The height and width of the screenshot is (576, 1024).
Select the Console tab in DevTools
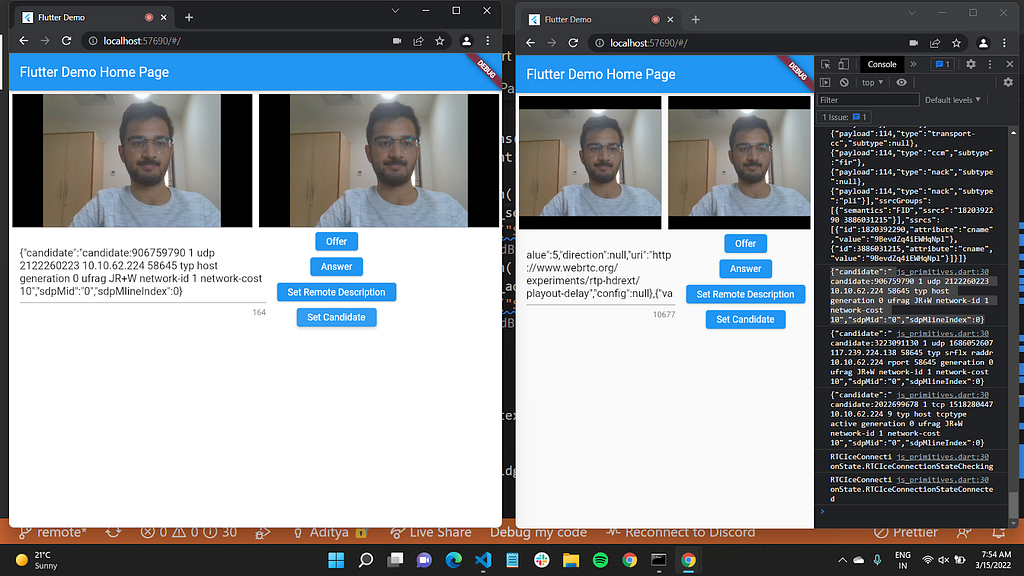coord(882,64)
